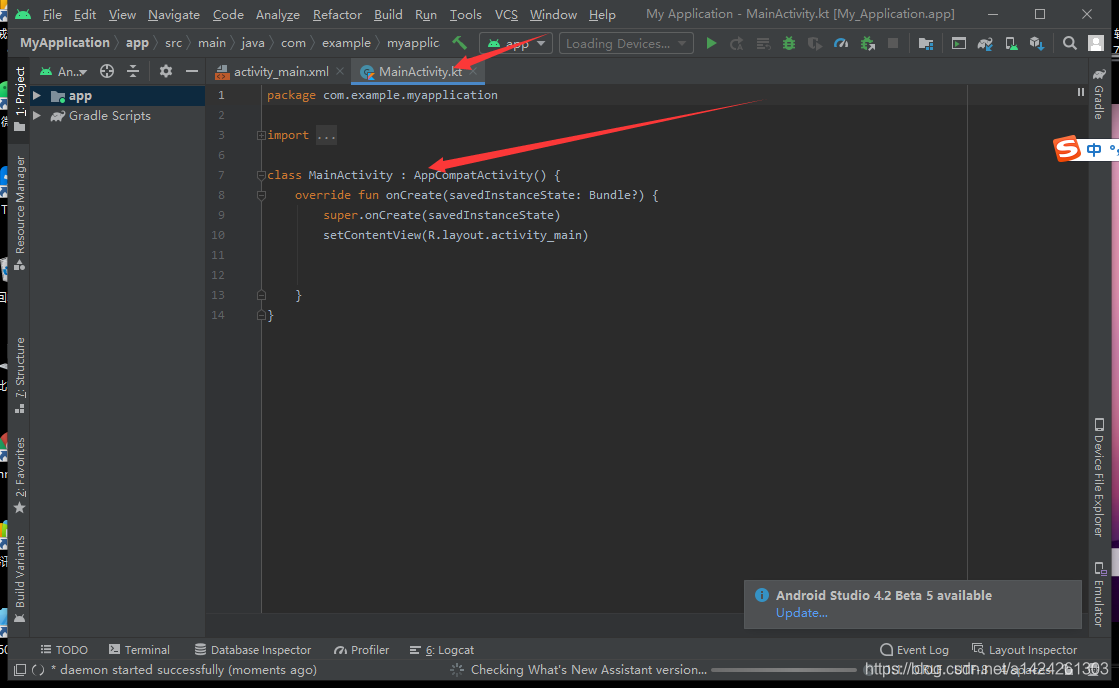Image resolution: width=1119 pixels, height=688 pixels.
Task: Toggle the Build Variants tool window
Action: click(x=20, y=579)
